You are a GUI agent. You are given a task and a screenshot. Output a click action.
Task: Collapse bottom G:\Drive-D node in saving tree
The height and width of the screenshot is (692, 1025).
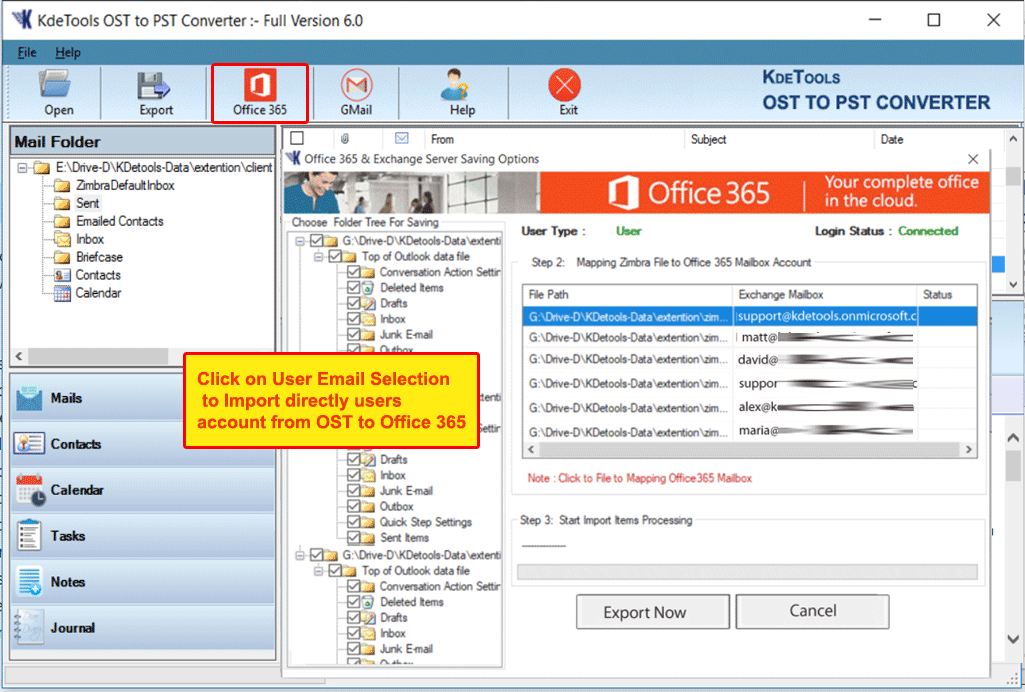pos(300,555)
